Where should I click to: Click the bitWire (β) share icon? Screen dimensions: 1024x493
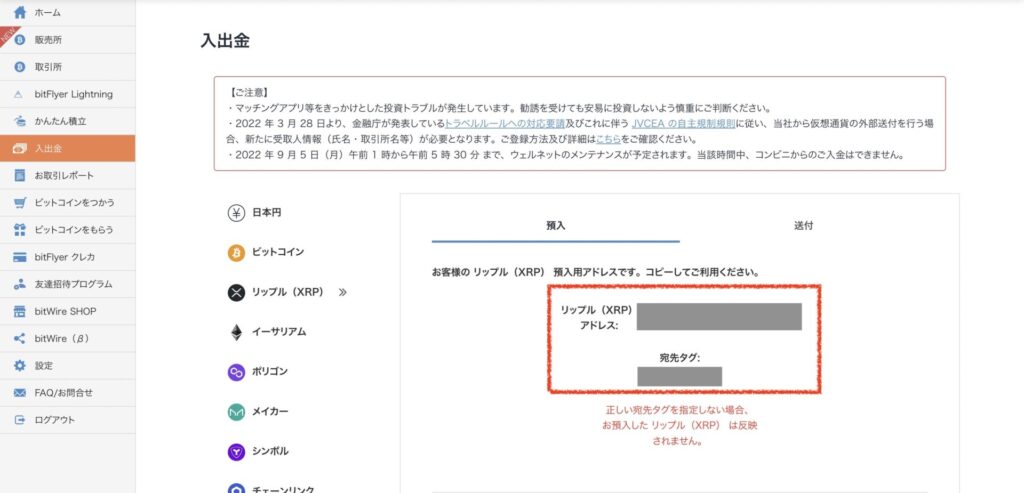click(20, 339)
